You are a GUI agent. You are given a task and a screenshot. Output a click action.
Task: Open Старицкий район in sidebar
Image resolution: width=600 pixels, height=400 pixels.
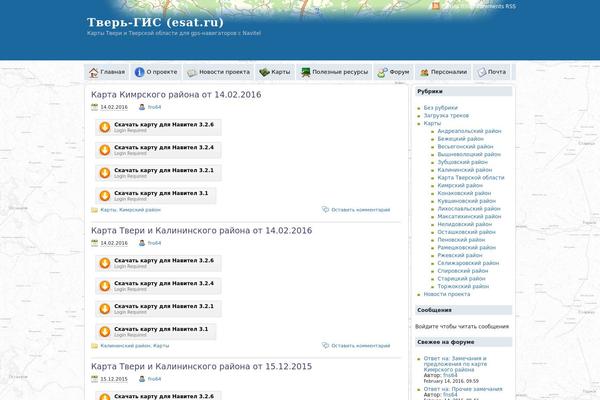coord(461,279)
